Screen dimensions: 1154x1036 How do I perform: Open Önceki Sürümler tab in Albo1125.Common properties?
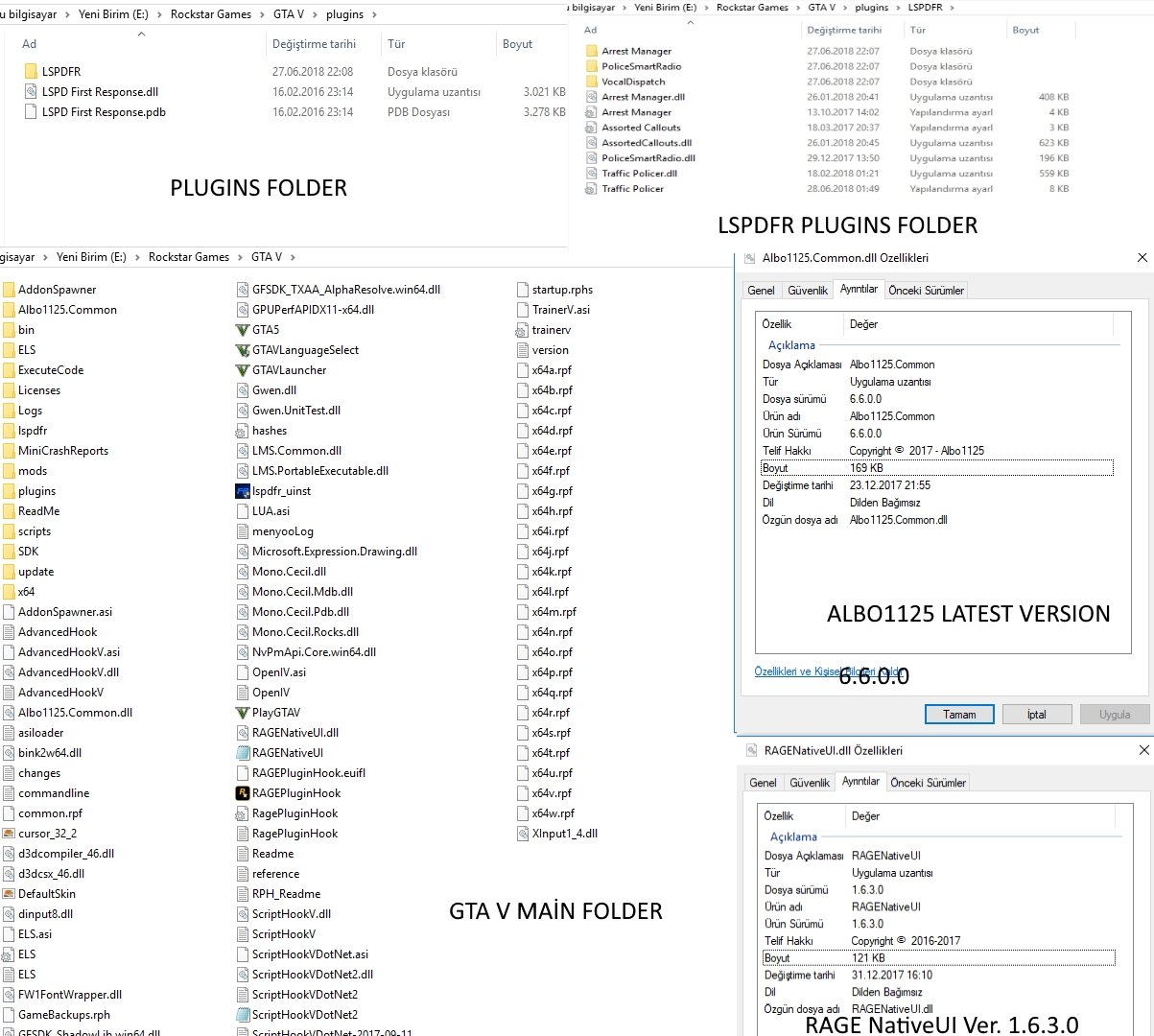(927, 290)
